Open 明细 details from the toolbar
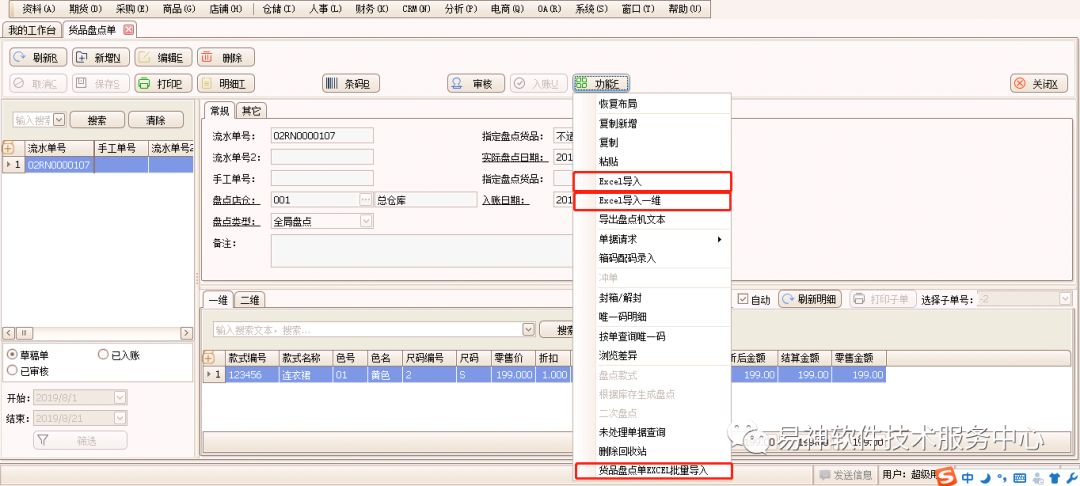 coord(225,84)
